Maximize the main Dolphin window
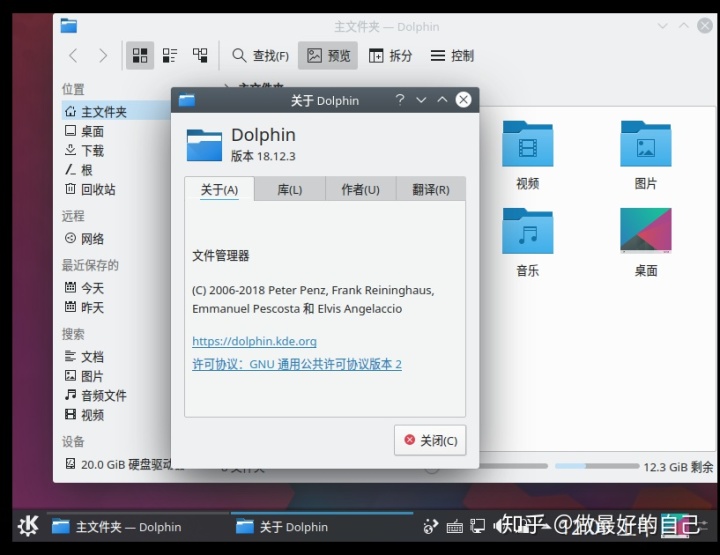 684,26
